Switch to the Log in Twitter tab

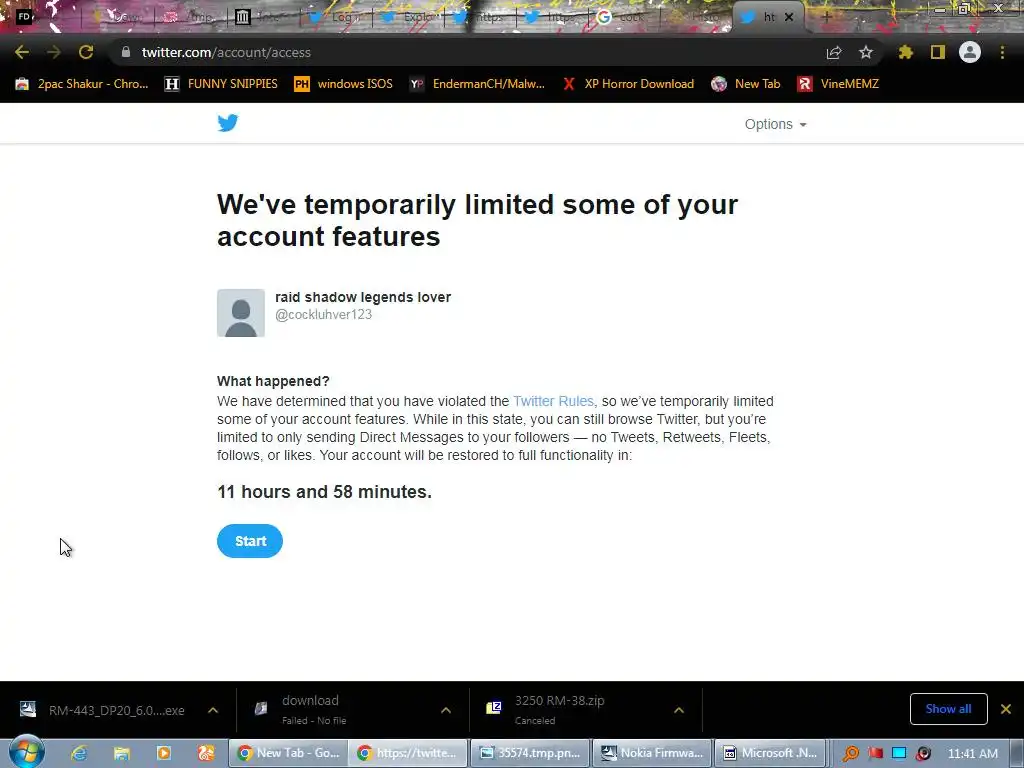coord(336,17)
